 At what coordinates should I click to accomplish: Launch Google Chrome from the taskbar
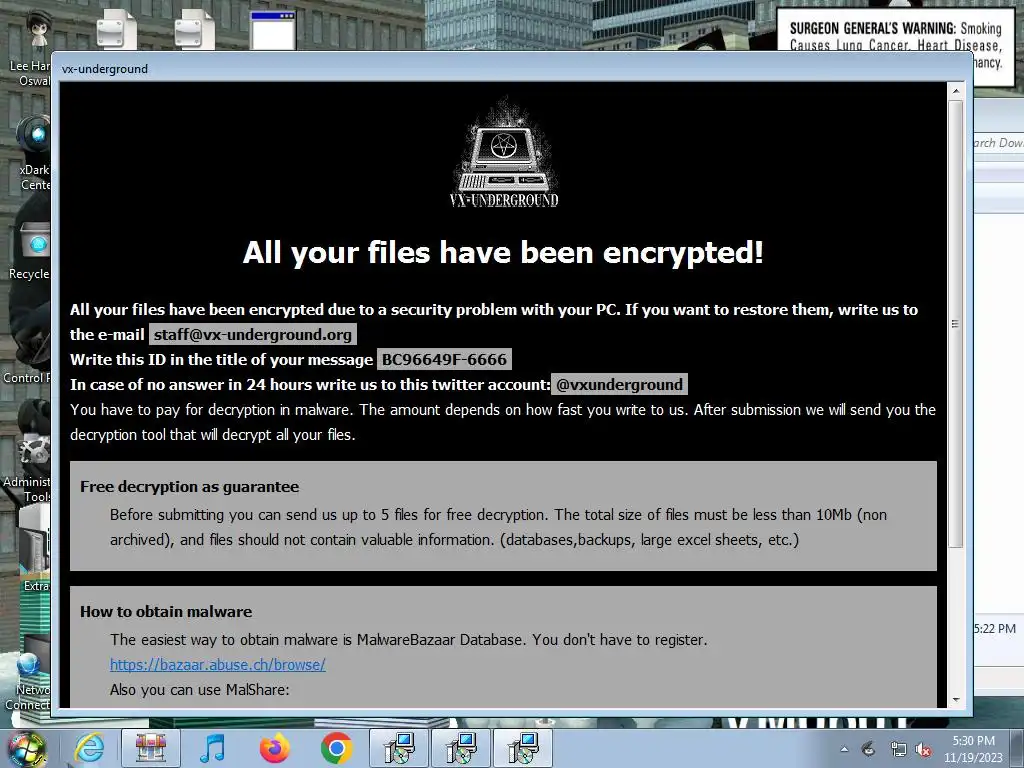pos(336,748)
